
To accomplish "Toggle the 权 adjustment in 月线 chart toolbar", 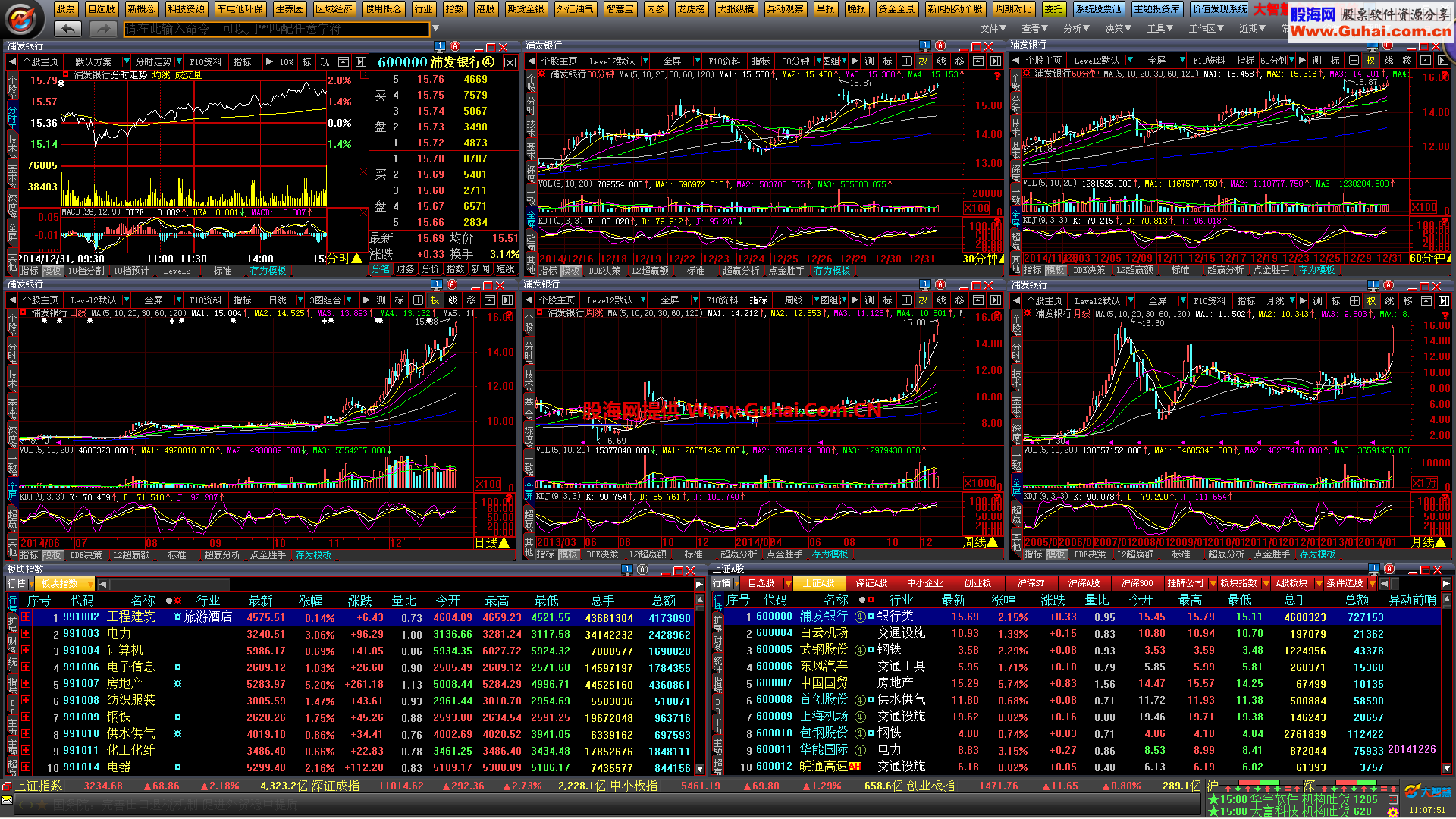I will (1371, 300).
